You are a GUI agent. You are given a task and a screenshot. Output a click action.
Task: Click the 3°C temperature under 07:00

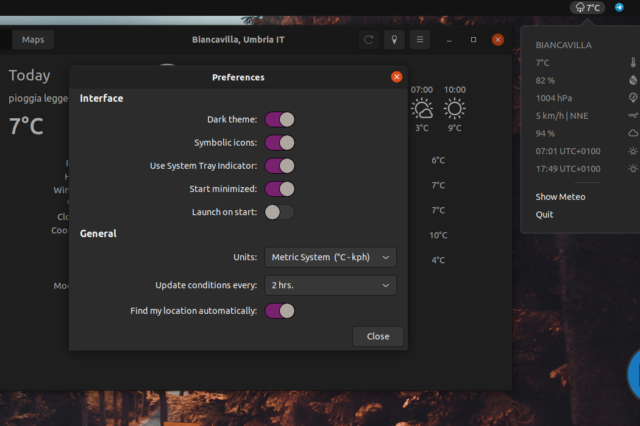click(422, 128)
